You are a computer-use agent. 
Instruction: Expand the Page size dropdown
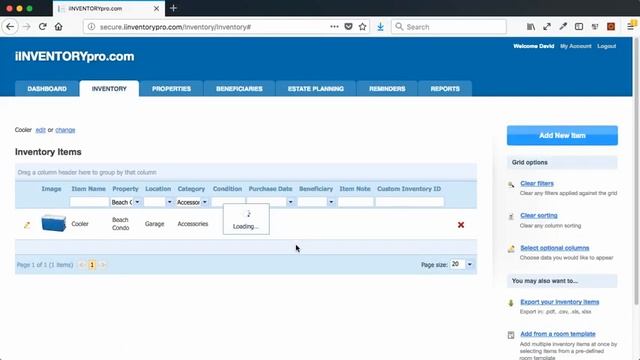tap(470, 264)
